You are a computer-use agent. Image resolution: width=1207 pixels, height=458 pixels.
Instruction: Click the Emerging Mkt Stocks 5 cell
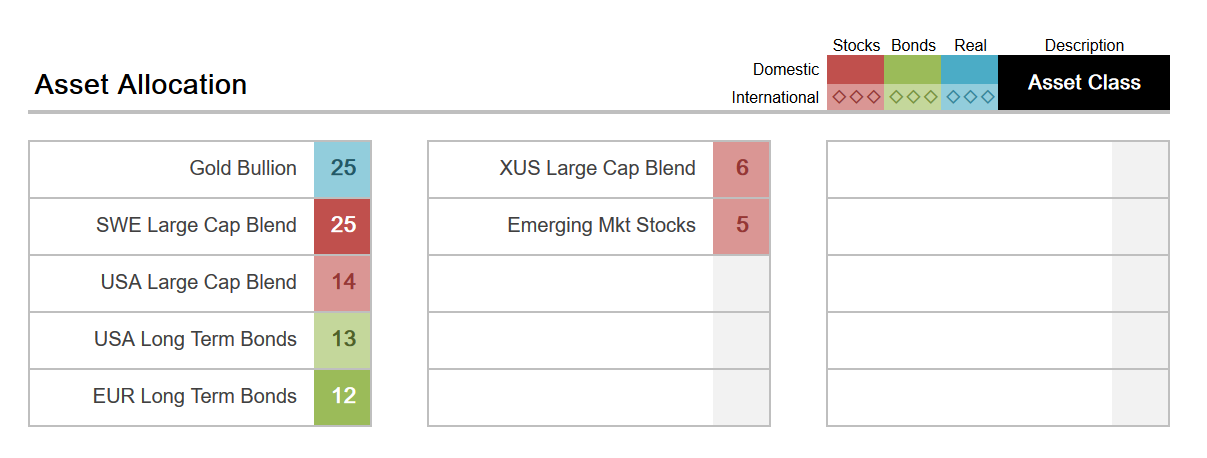[742, 226]
